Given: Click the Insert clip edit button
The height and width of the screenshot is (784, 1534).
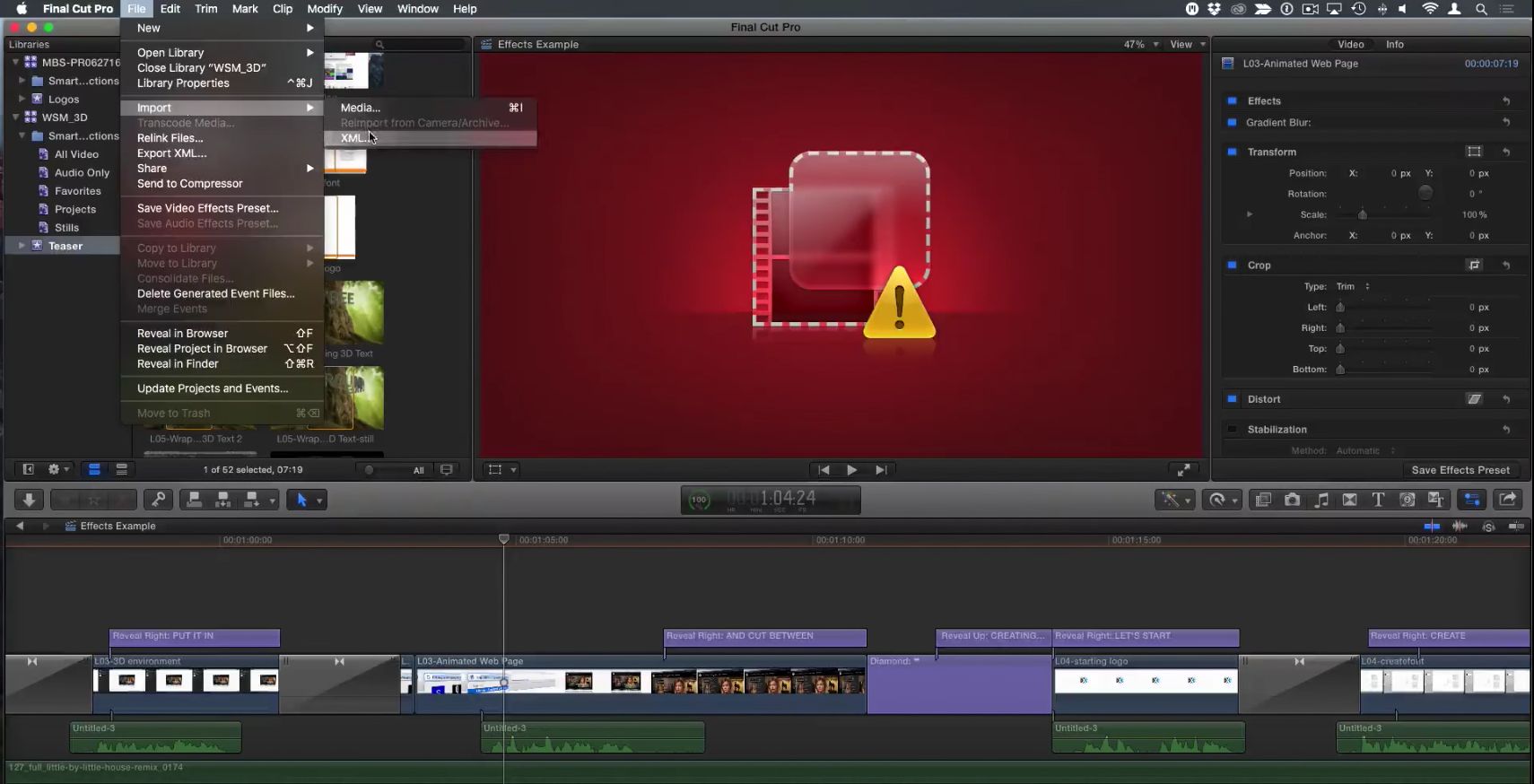Looking at the screenshot, I should (x=222, y=500).
